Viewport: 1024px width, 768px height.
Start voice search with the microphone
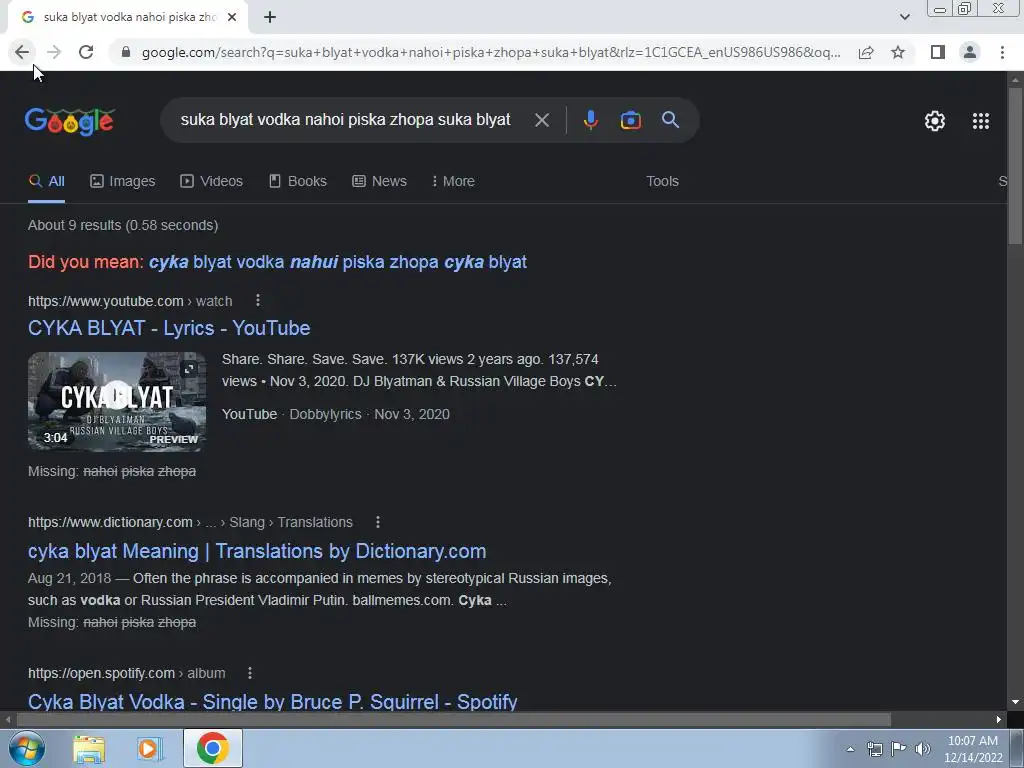tap(590, 120)
